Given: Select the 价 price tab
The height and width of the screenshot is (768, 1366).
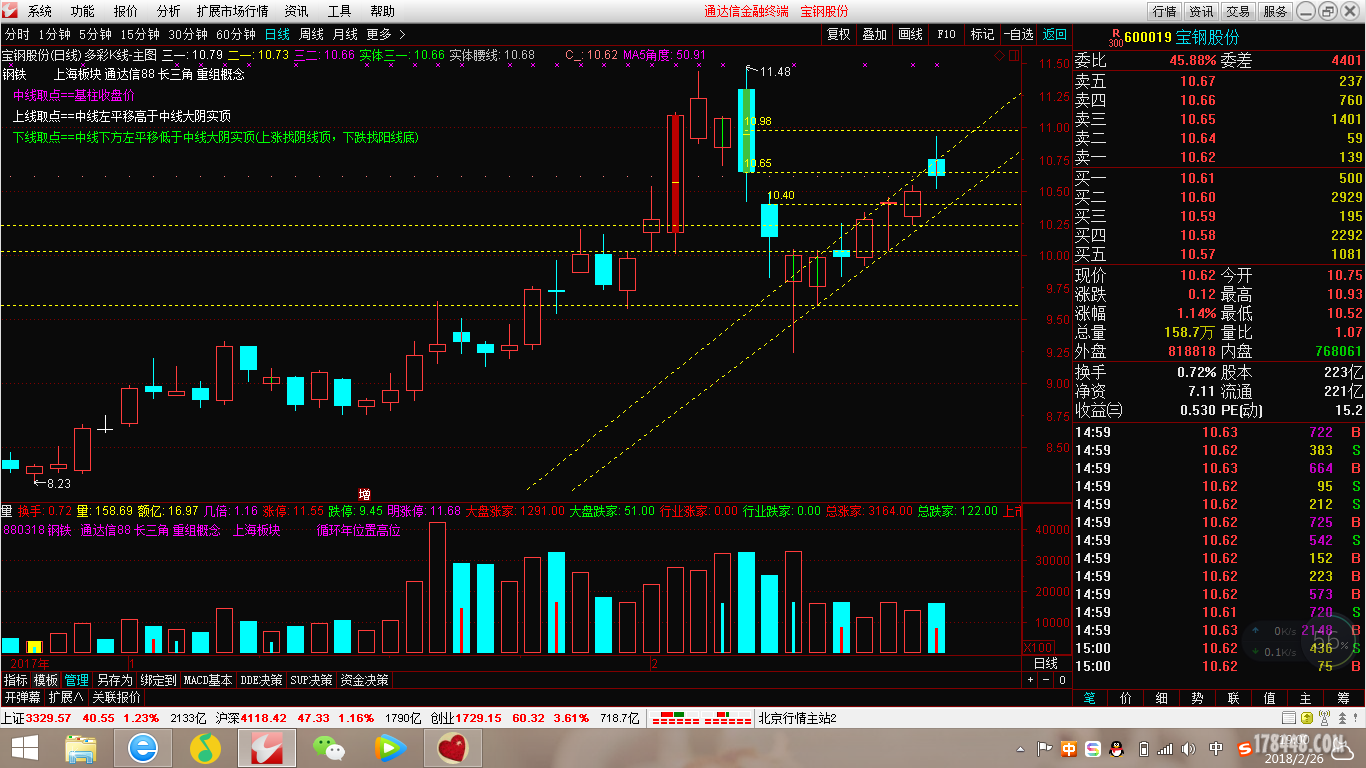Looking at the screenshot, I should 1126,698.
